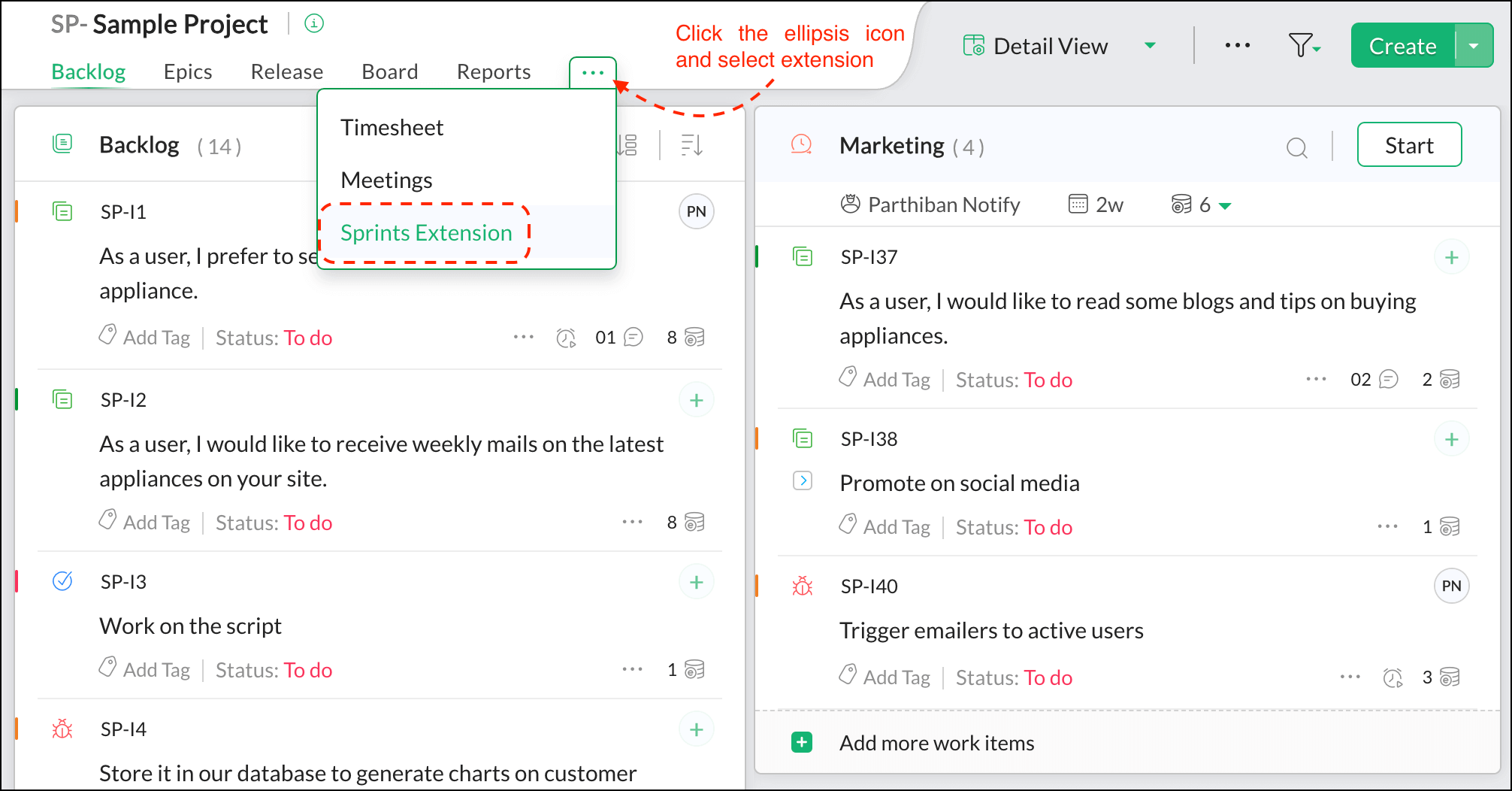The width and height of the screenshot is (1512, 791).
Task: Switch to the Board tab
Action: coord(389,71)
